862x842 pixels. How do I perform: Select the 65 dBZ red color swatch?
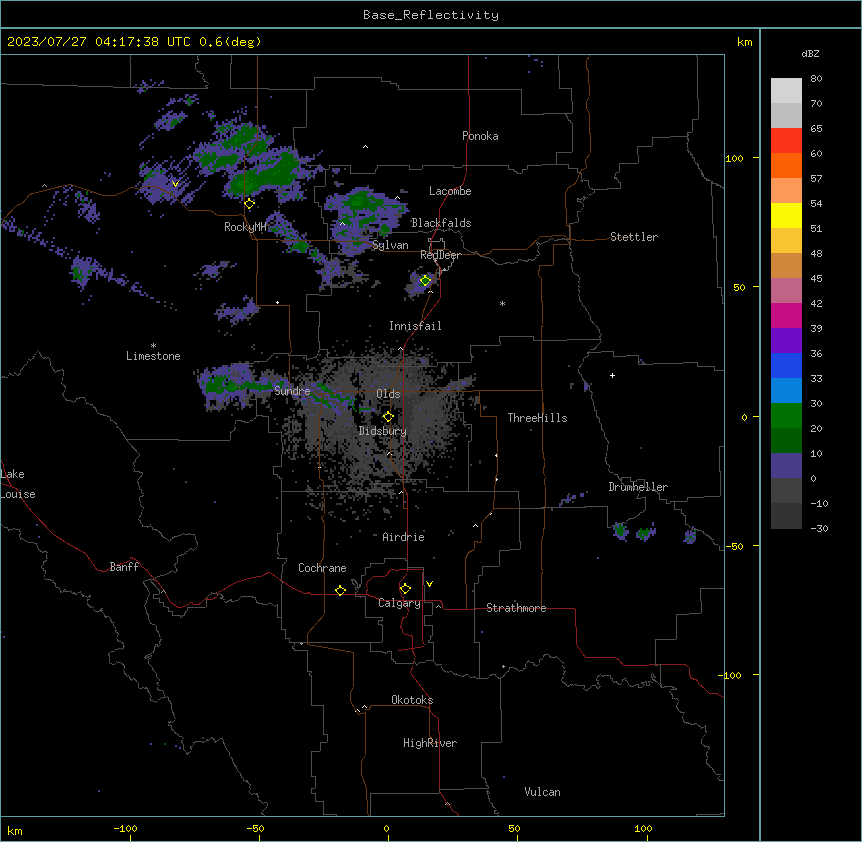click(786, 141)
